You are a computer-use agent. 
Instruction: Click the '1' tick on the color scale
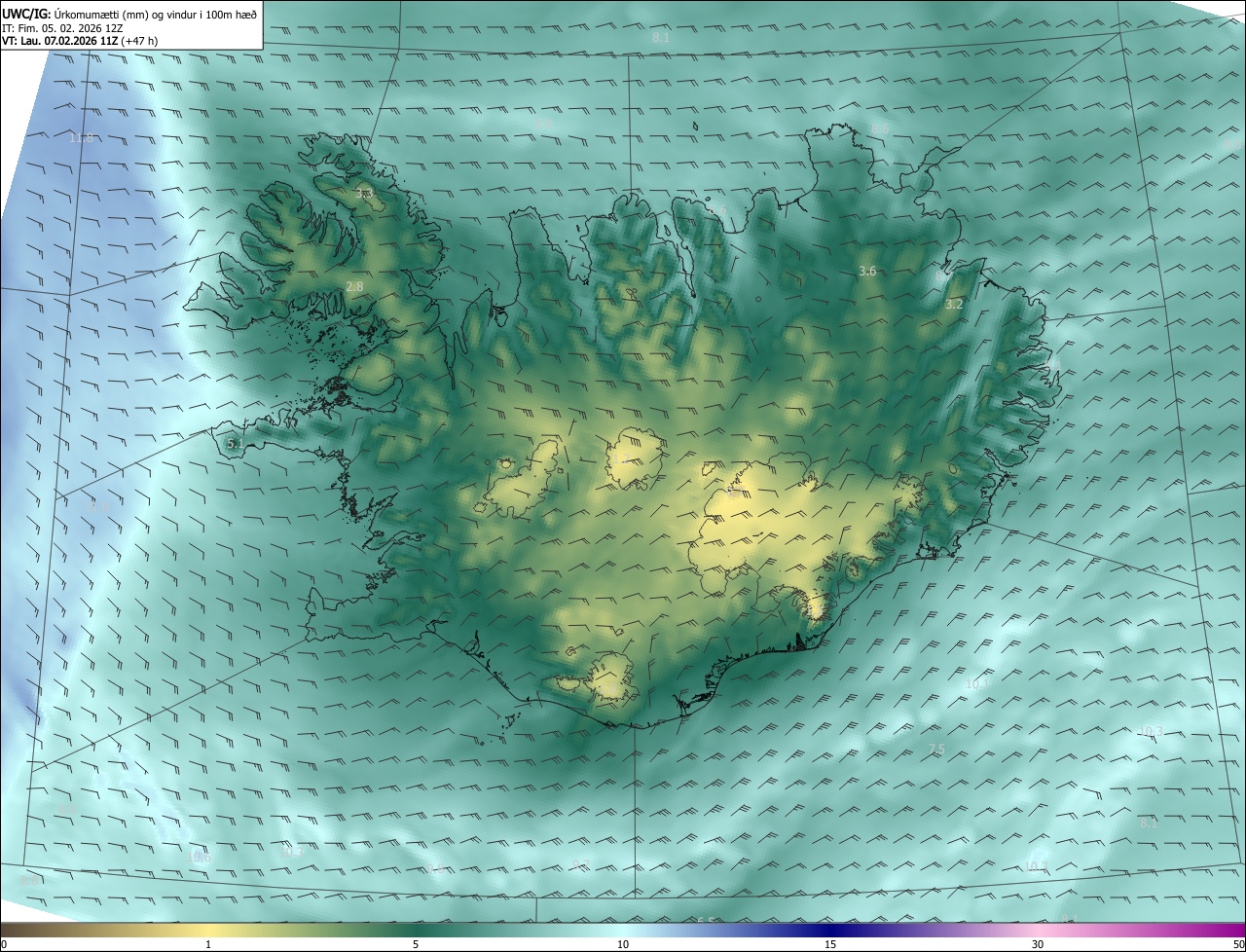(208, 945)
